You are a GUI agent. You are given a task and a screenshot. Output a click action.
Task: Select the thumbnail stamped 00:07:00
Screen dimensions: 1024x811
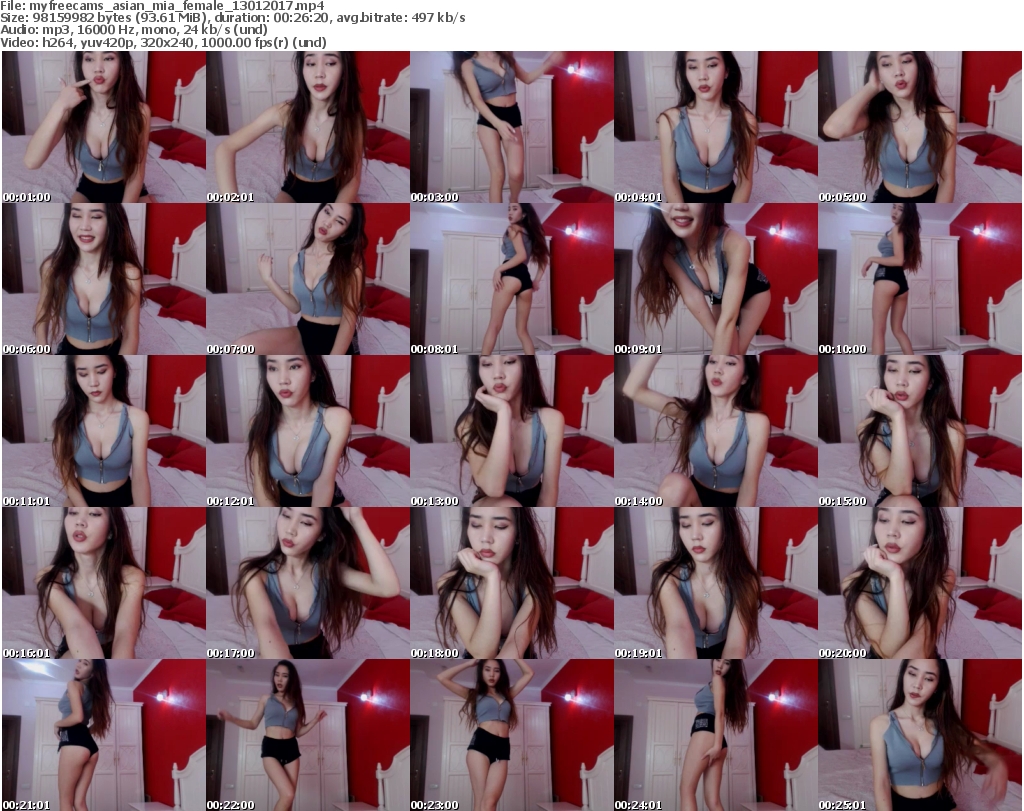coord(308,279)
